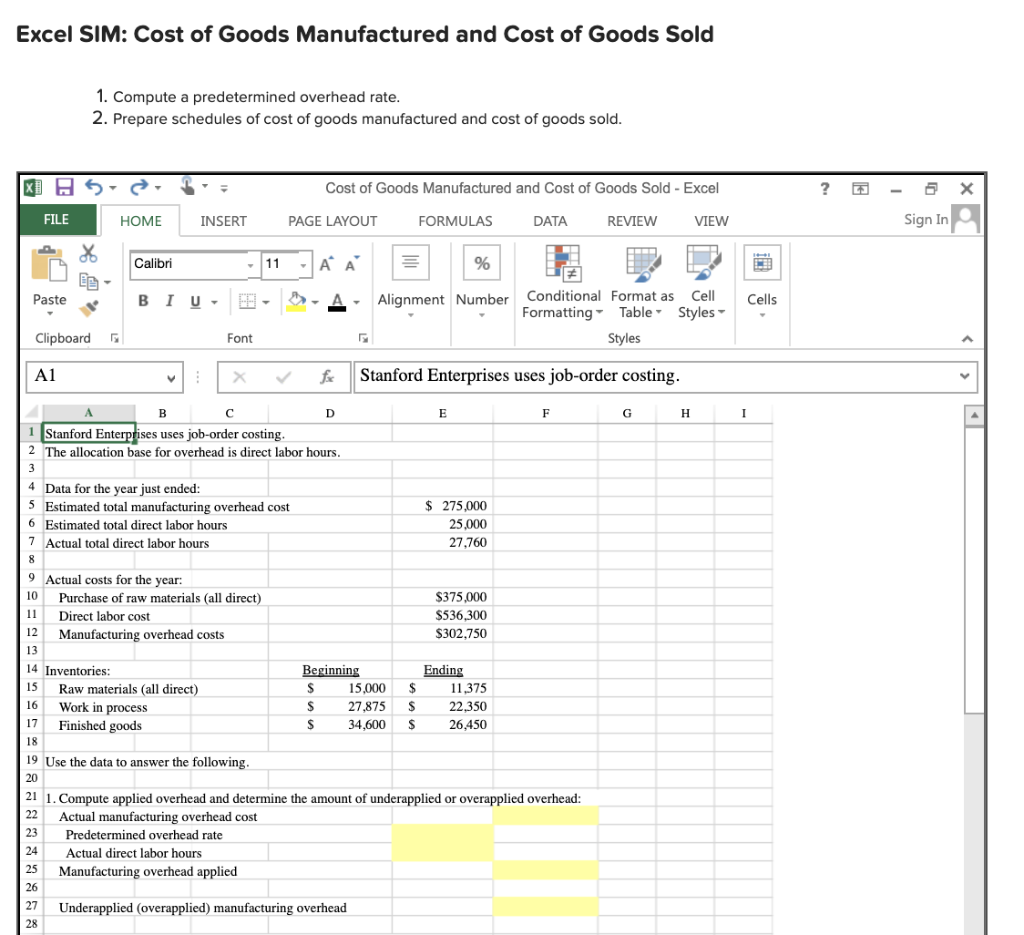The width and height of the screenshot is (1024, 935).
Task: Click the Paste clipboard icon
Action: [49, 264]
